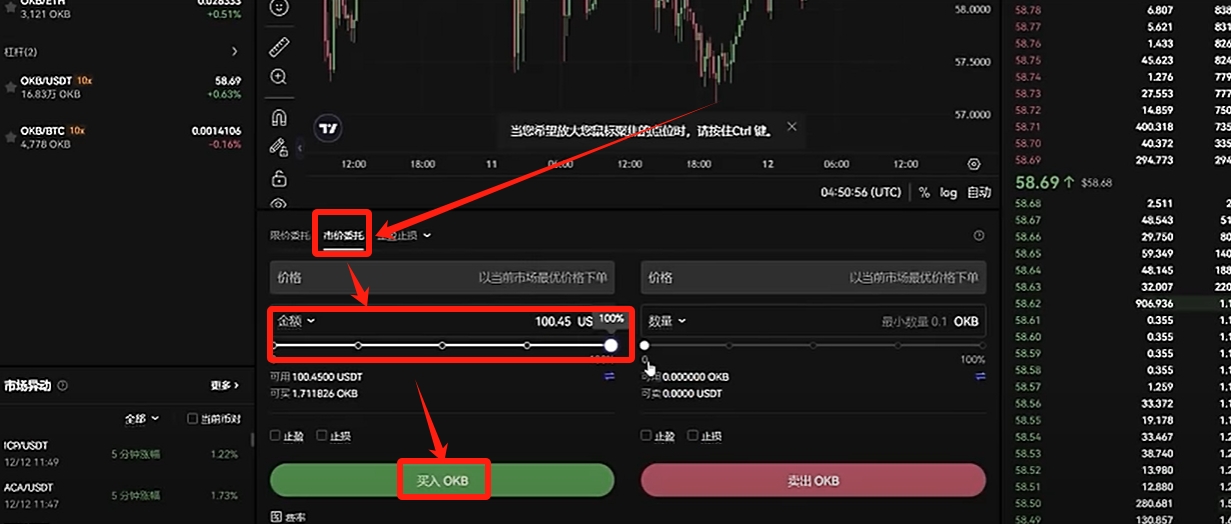Open the smiley emoji tool in chart toolbar
1231x524 pixels.
[279, 6]
